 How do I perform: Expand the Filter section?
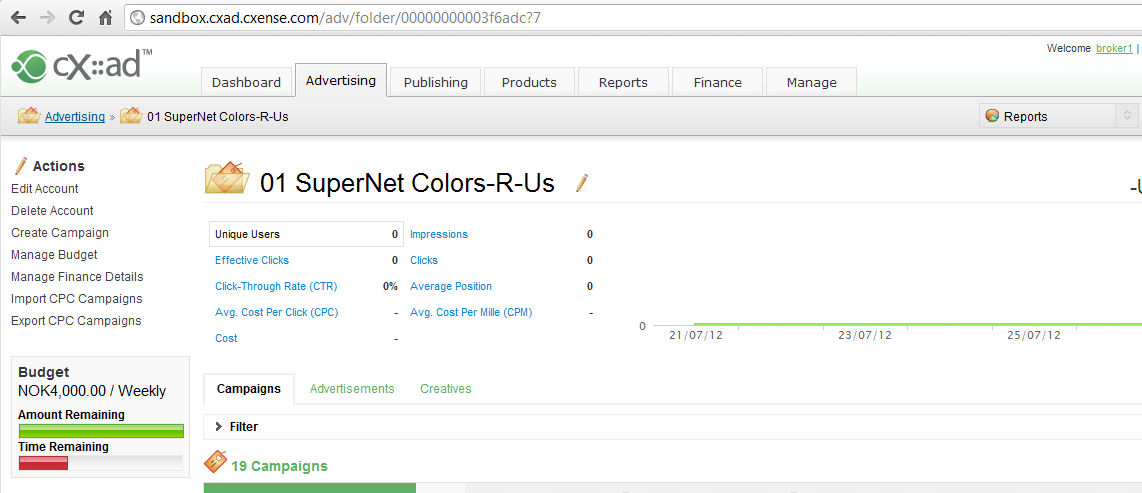coord(237,427)
